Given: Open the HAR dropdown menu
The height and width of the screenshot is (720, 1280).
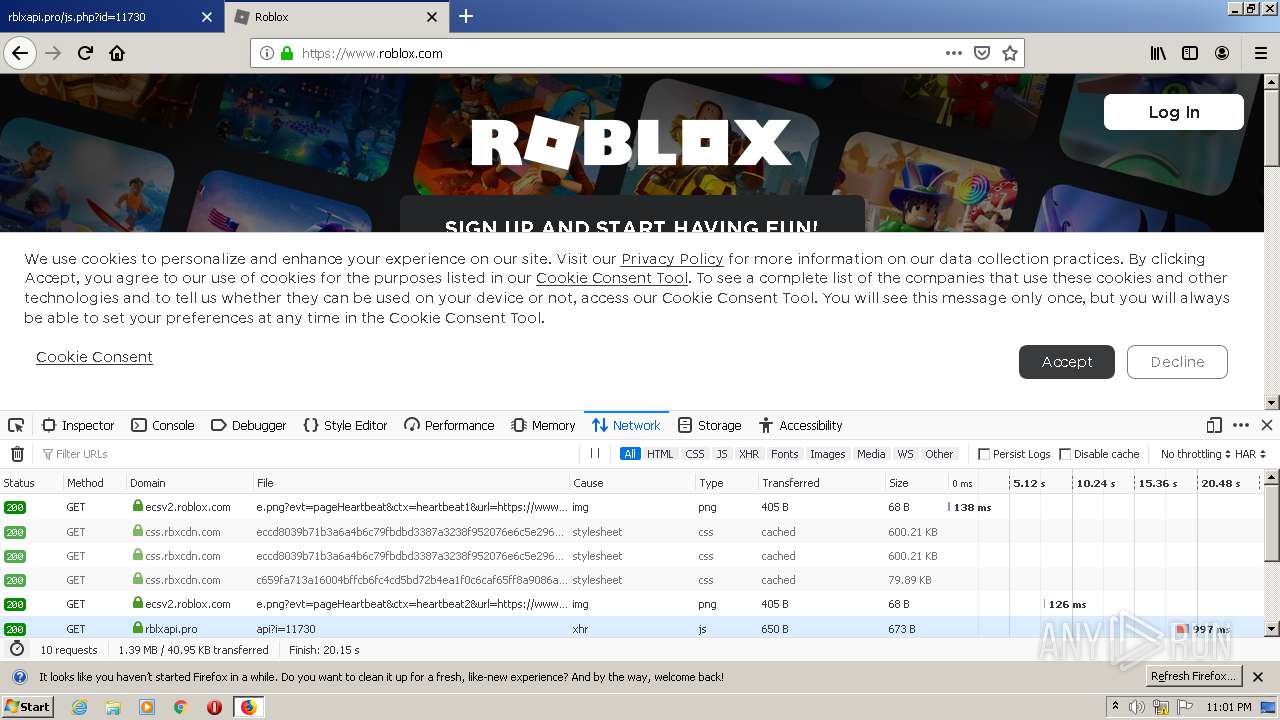Looking at the screenshot, I should 1250,454.
